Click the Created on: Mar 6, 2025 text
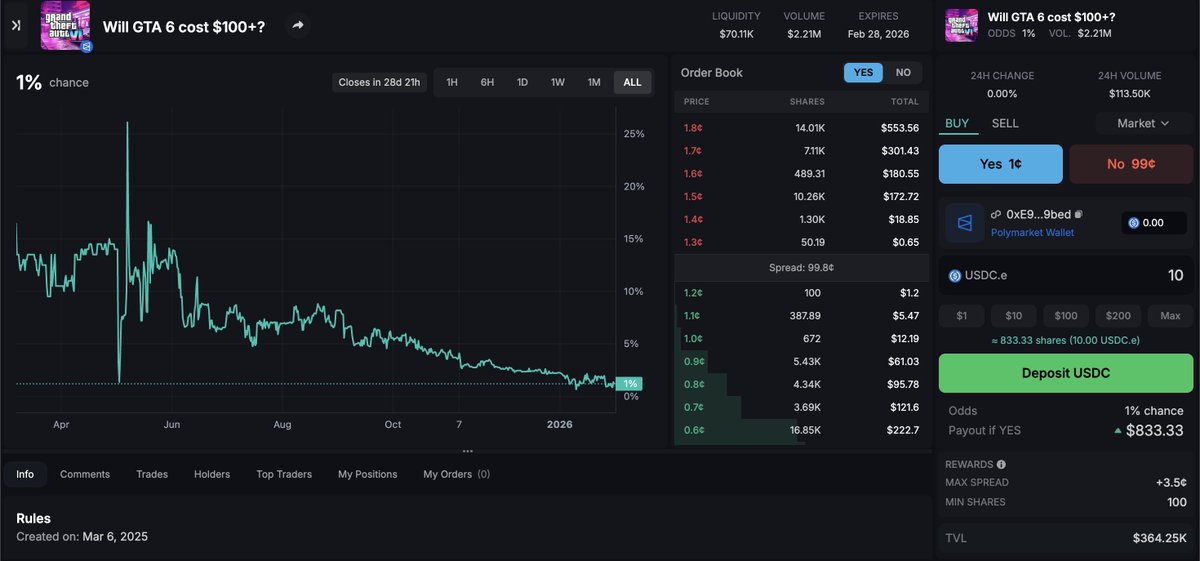 click(x=82, y=537)
